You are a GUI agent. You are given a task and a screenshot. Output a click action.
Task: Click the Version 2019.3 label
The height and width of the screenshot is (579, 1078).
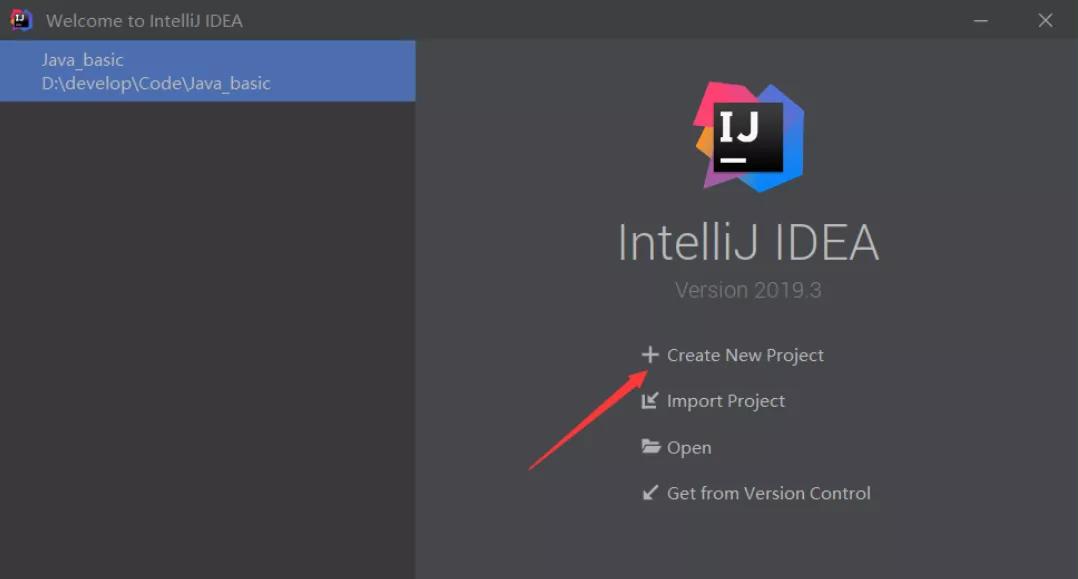click(x=747, y=290)
